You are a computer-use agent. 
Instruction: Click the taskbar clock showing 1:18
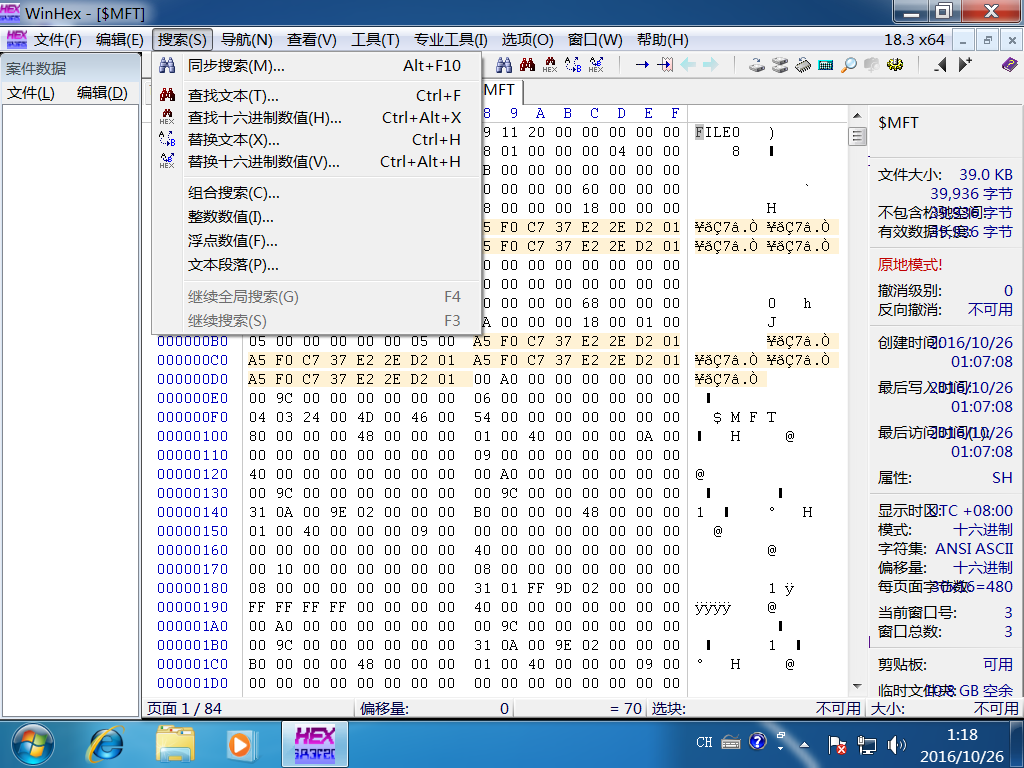tap(962, 735)
